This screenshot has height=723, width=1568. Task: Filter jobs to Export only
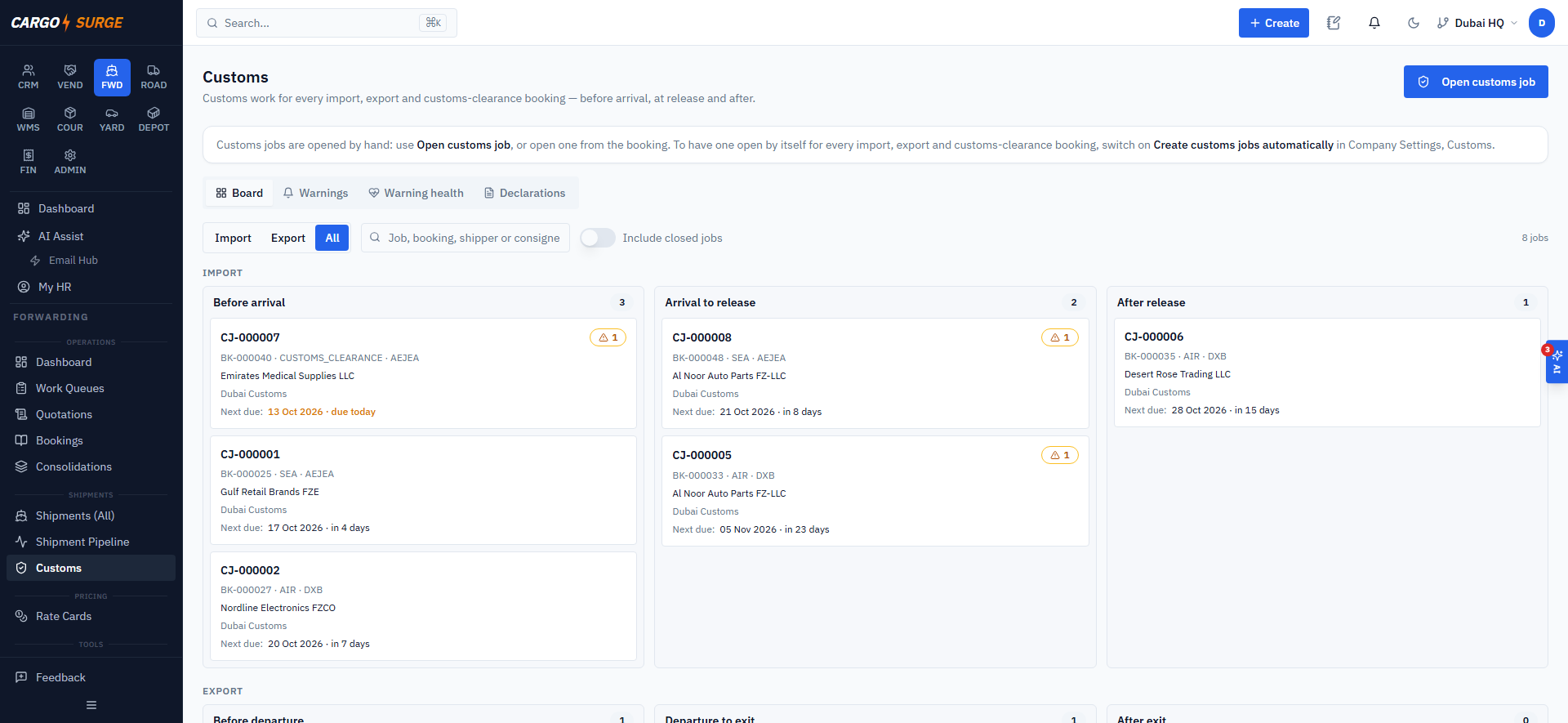pos(288,238)
